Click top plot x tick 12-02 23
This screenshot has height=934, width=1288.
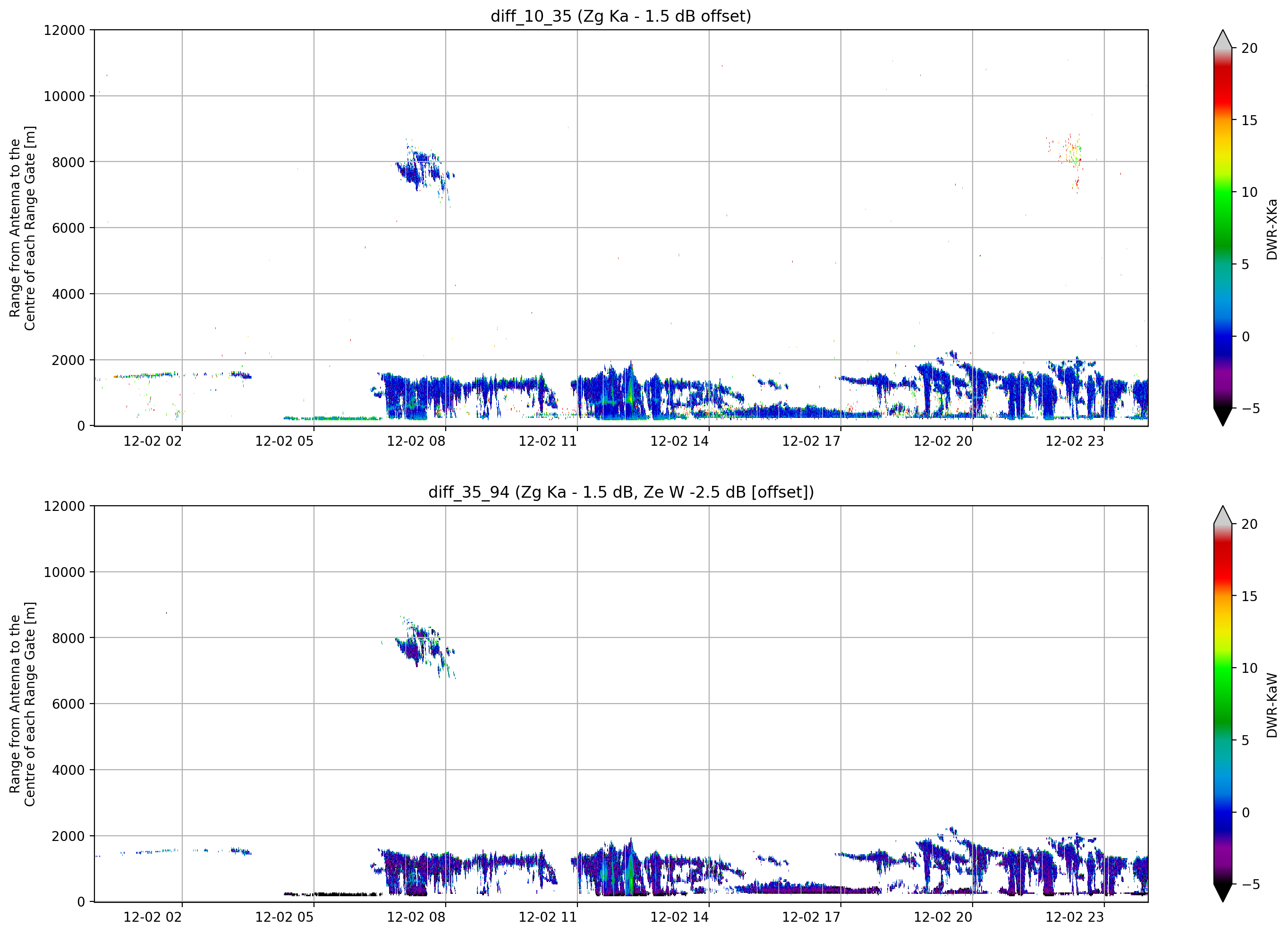1075,442
